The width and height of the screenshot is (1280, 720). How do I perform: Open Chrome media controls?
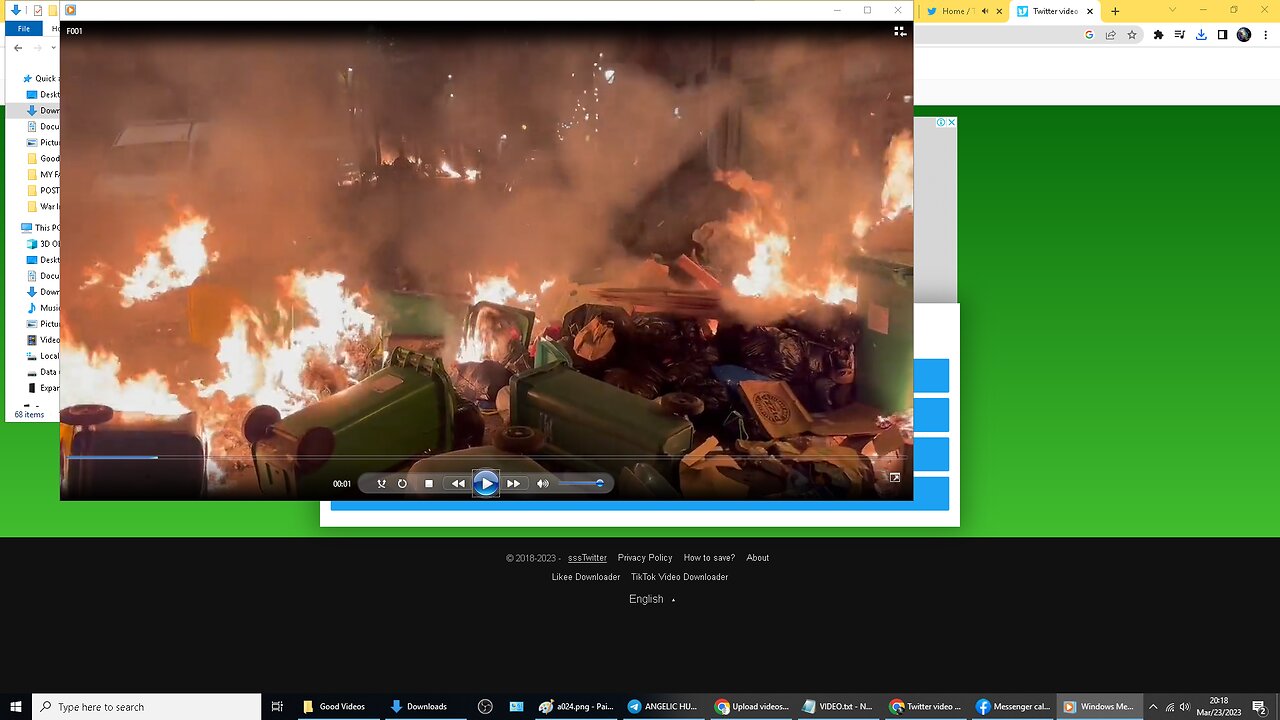1179,35
